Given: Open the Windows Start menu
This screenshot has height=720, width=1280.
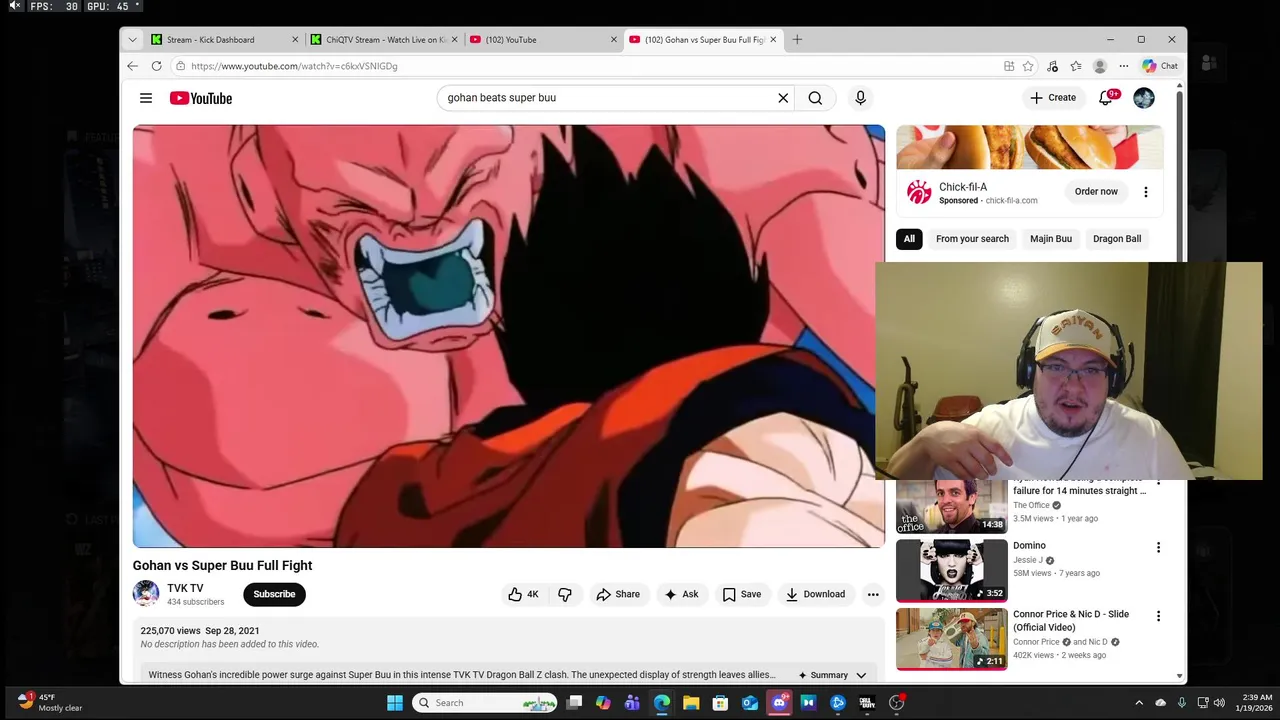Looking at the screenshot, I should pos(395,703).
